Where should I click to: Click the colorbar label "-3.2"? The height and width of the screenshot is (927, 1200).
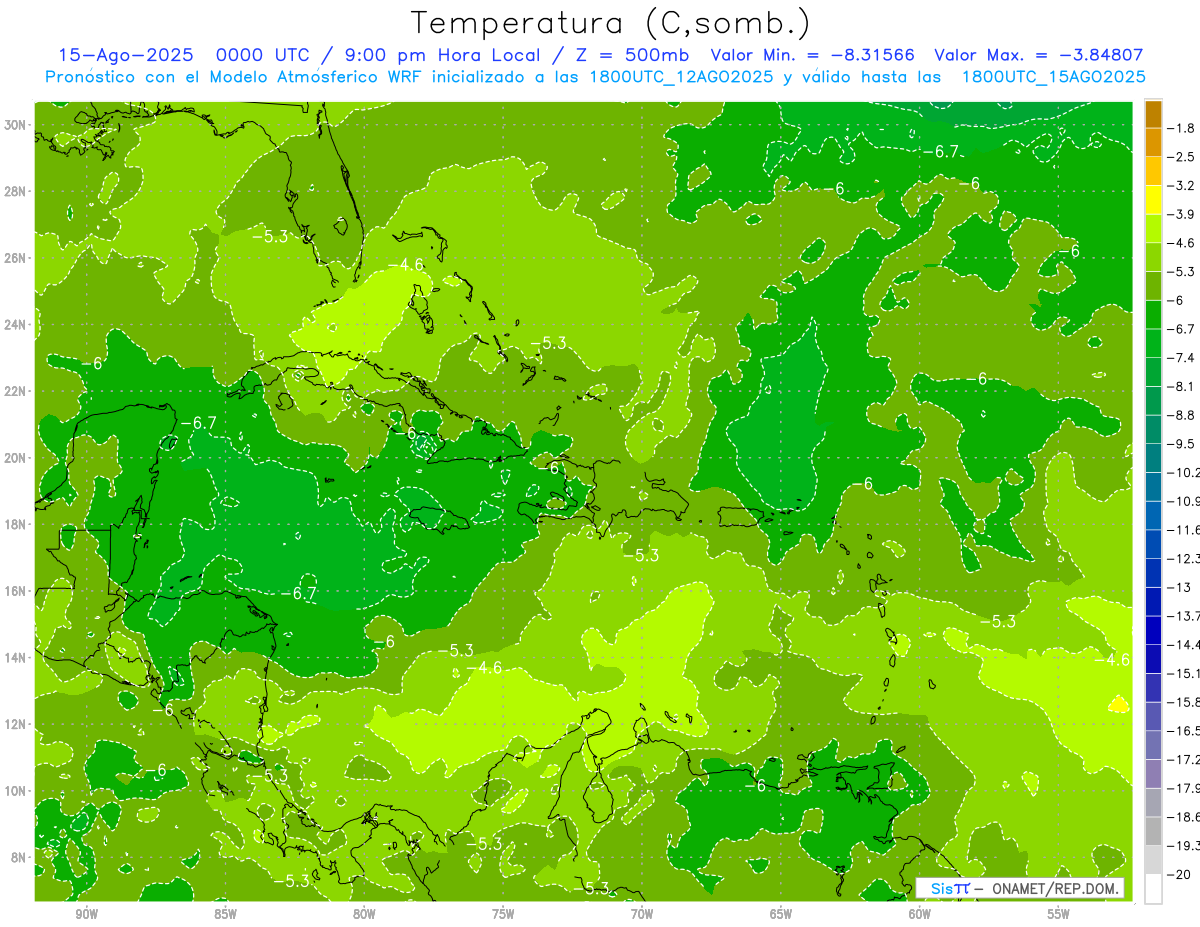[1182, 185]
